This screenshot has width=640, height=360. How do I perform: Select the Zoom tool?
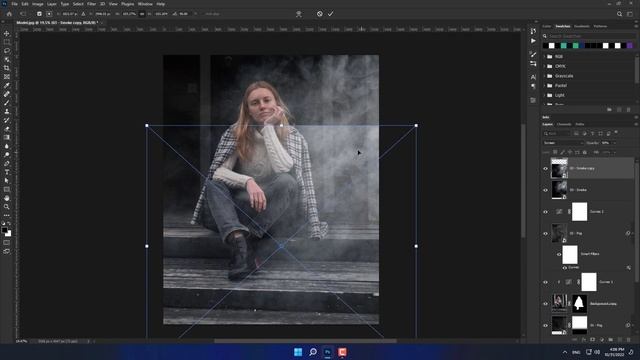[7, 207]
